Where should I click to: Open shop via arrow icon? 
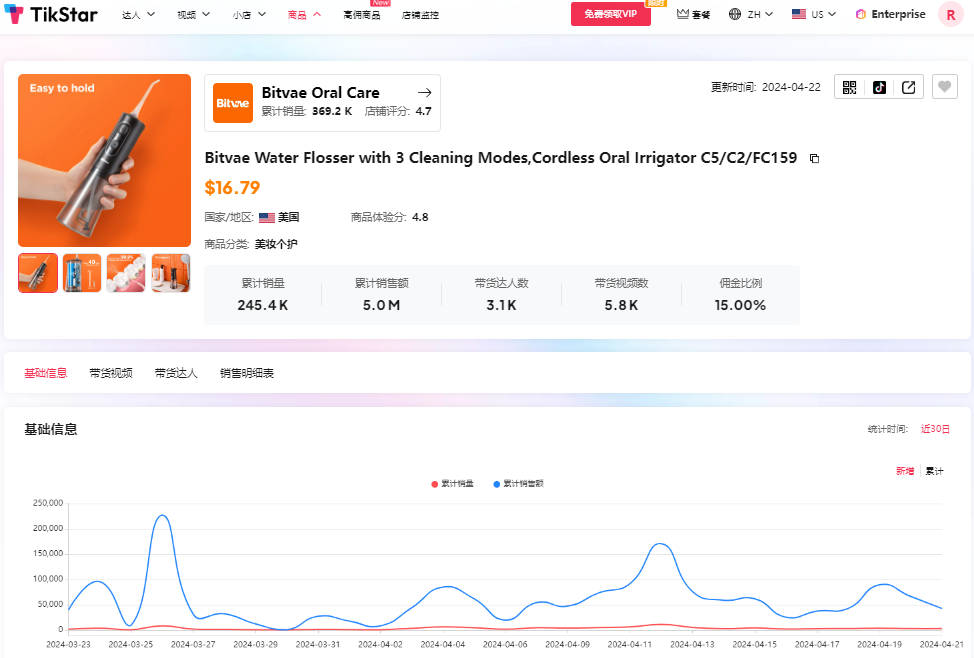pyautogui.click(x=424, y=93)
